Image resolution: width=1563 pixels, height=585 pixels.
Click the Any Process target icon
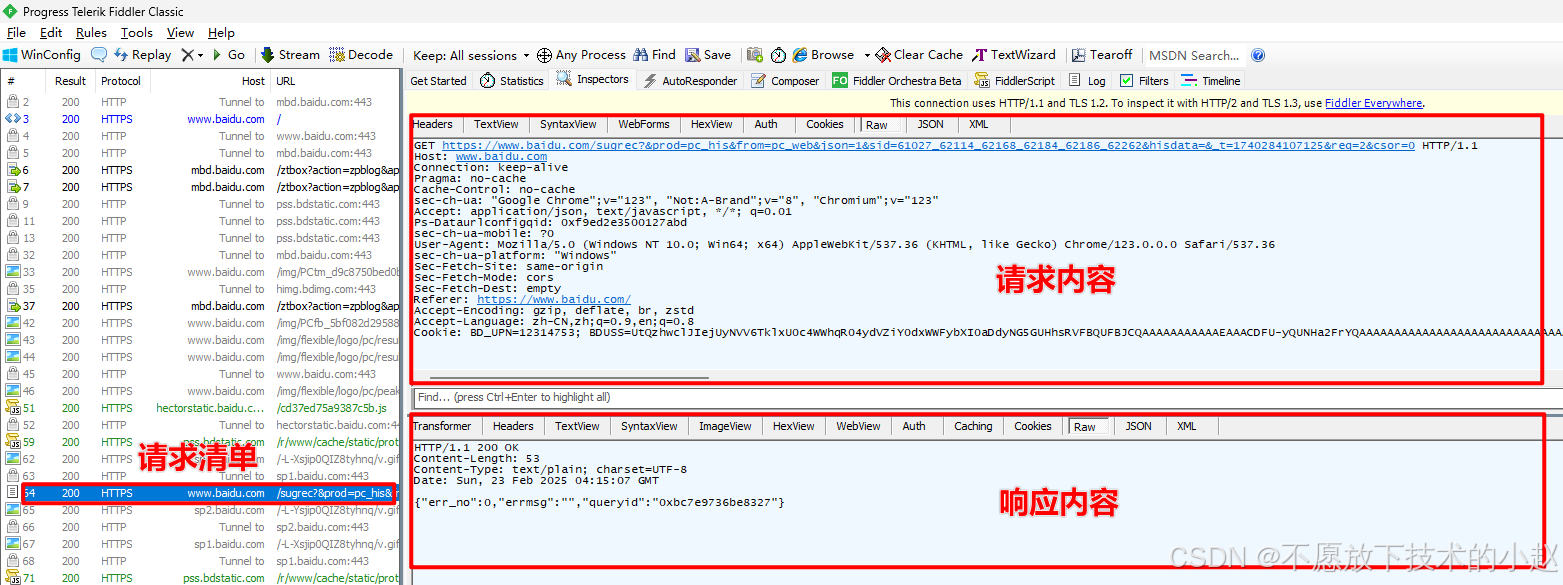tap(582, 55)
